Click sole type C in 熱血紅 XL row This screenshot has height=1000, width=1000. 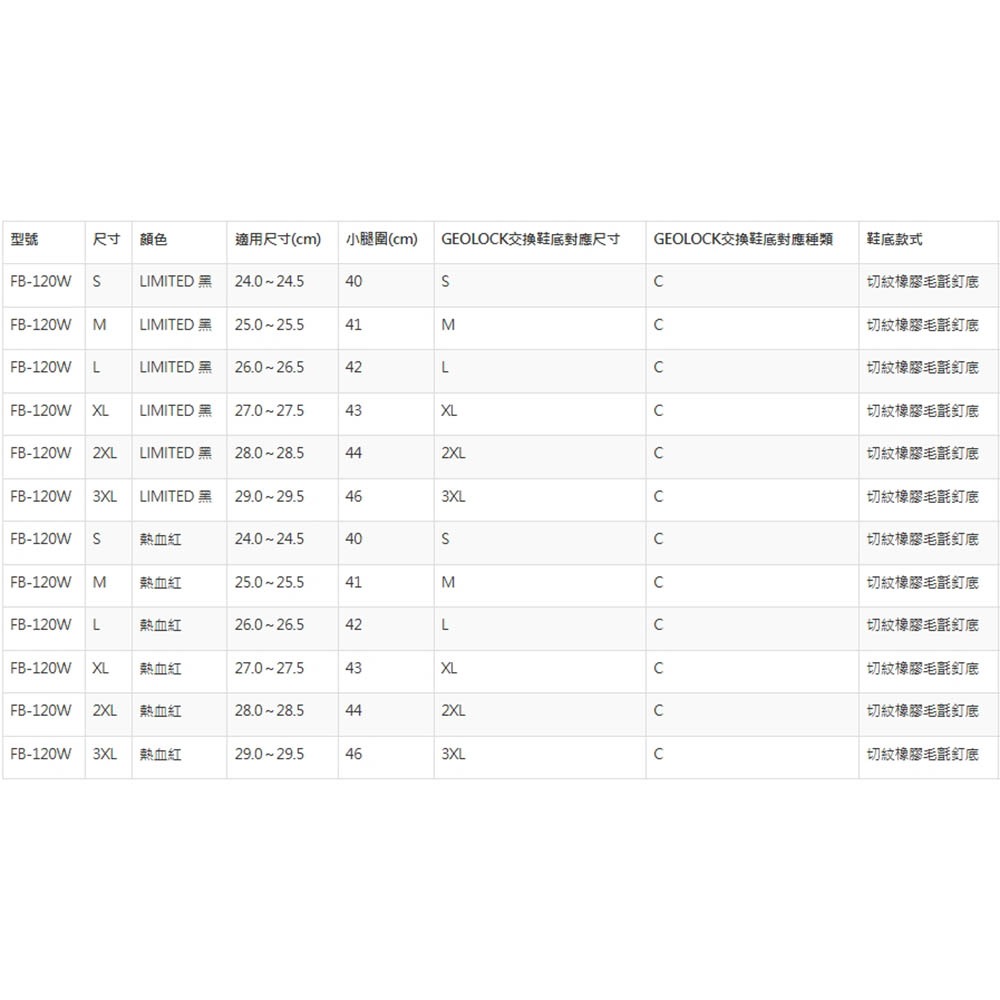click(658, 668)
